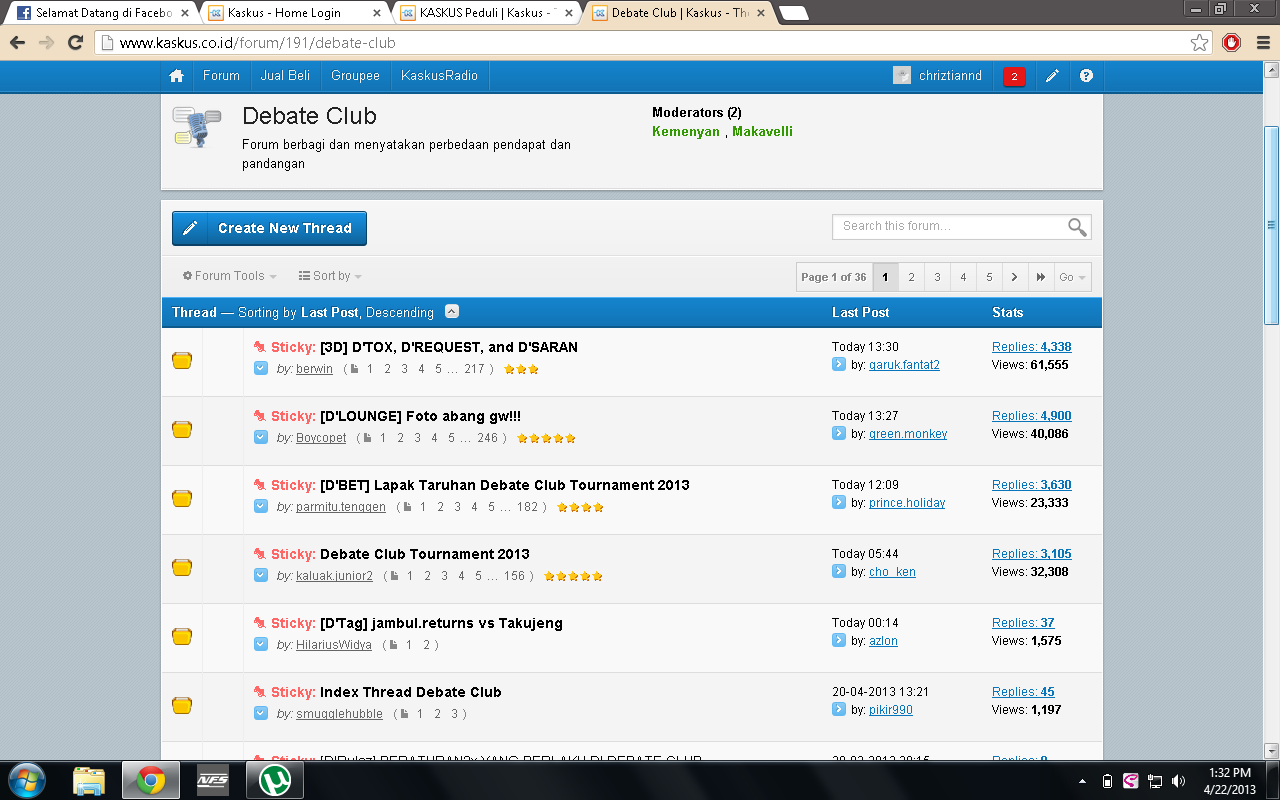Open Replies: 4,338 link

[1031, 347]
